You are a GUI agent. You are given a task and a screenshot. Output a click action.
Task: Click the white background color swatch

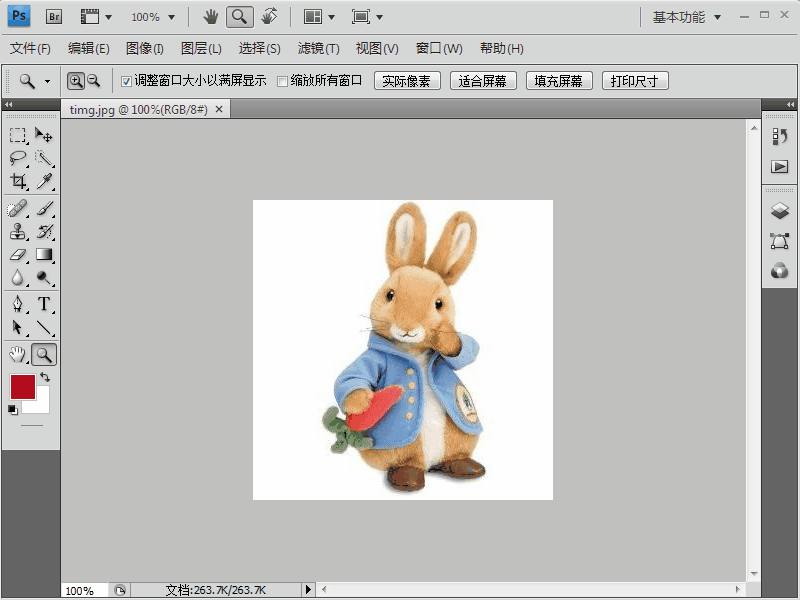pyautogui.click(x=40, y=404)
